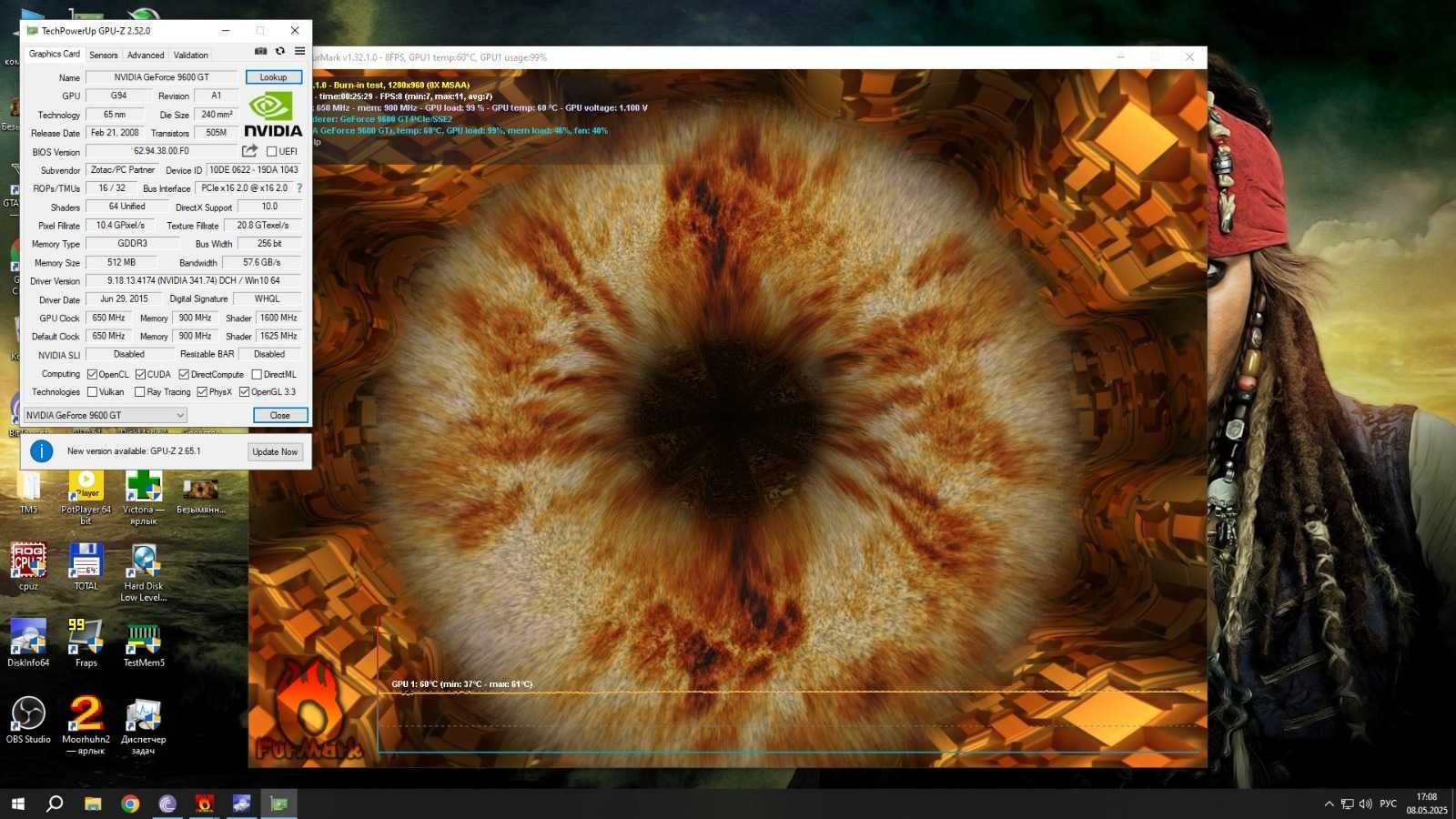This screenshot has height=819, width=1456.
Task: Toggle the UEFI checkbox
Action: pos(271,152)
